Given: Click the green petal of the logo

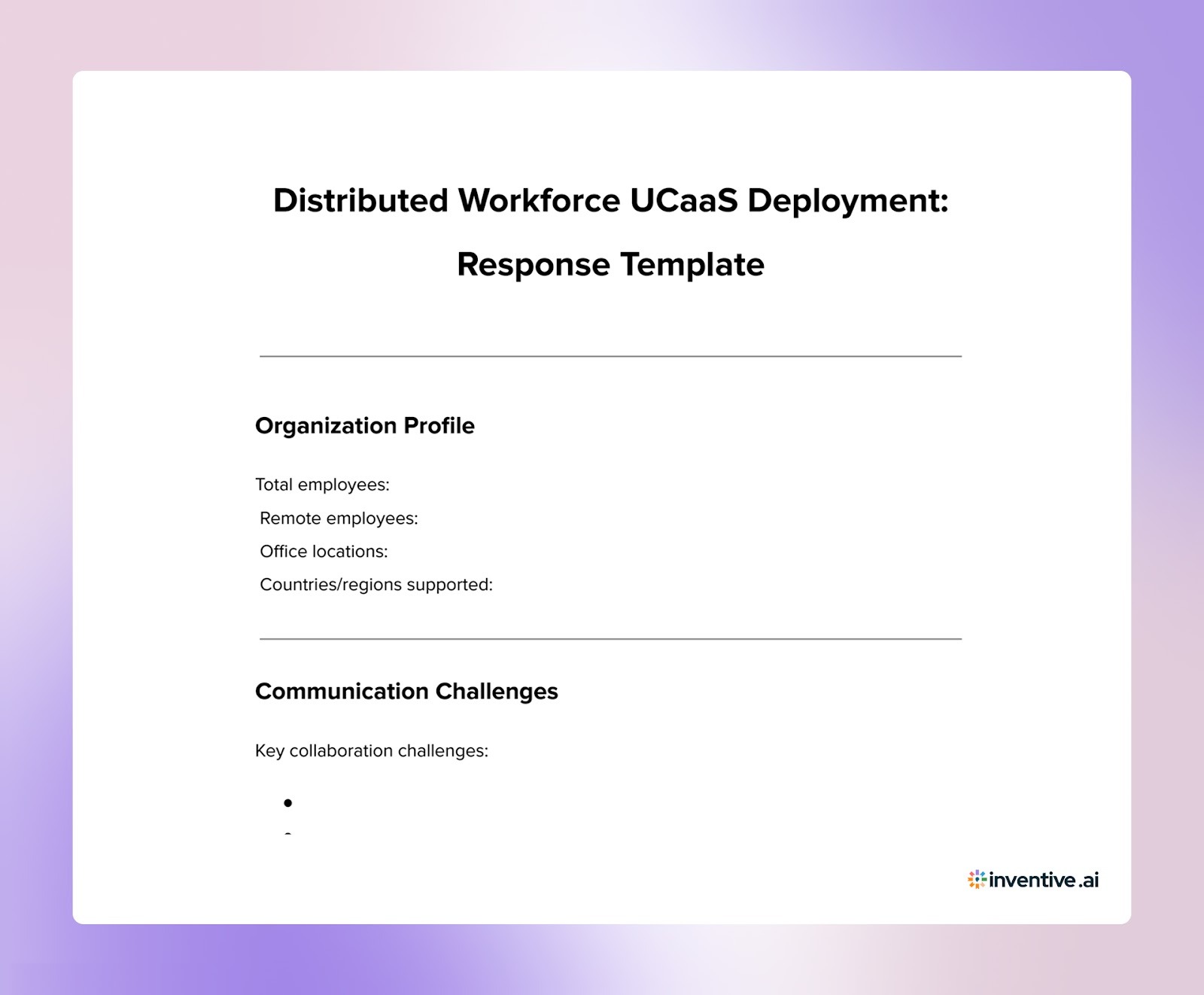Looking at the screenshot, I should (984, 879).
